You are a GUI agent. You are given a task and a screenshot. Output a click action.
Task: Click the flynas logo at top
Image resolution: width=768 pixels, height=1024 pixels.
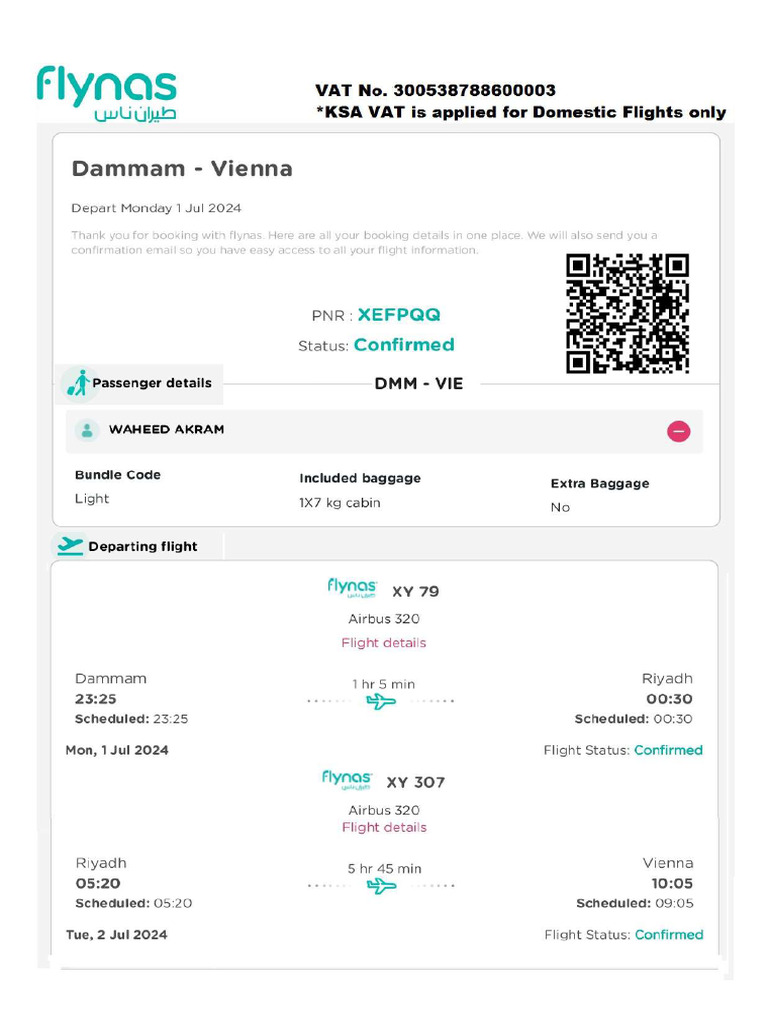coord(107,93)
